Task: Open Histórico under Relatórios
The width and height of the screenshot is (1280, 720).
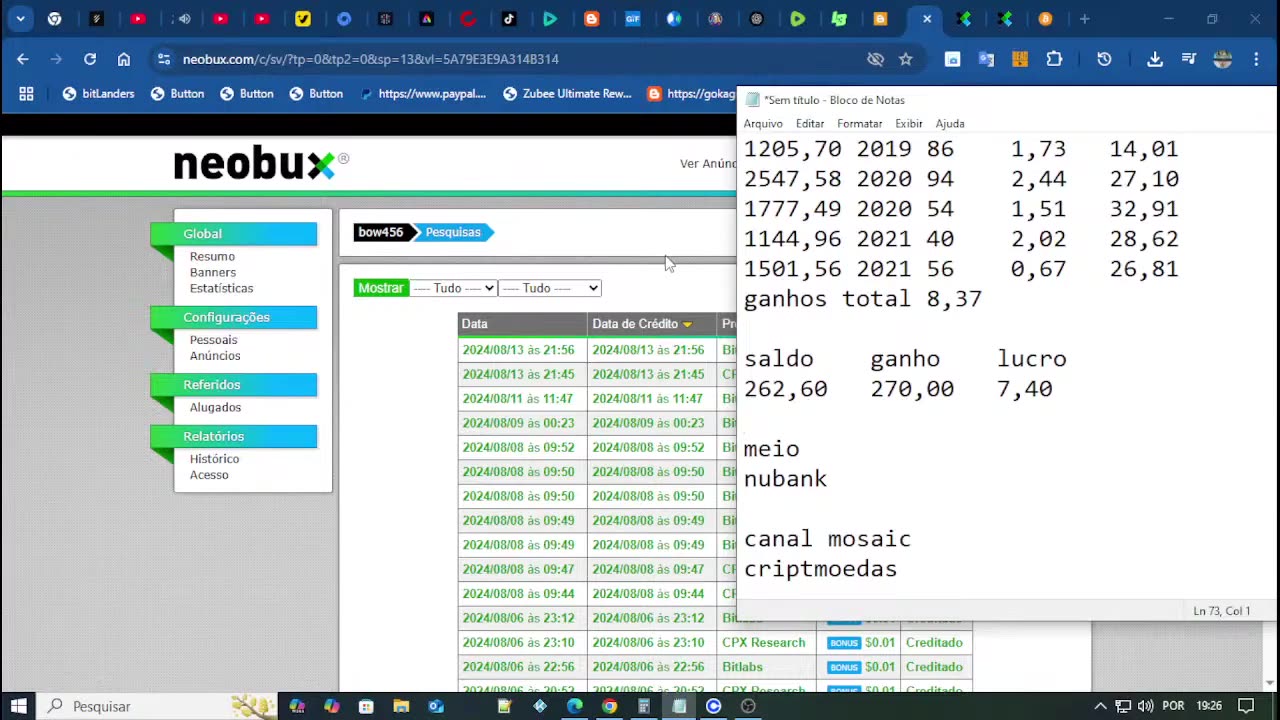Action: [x=214, y=459]
